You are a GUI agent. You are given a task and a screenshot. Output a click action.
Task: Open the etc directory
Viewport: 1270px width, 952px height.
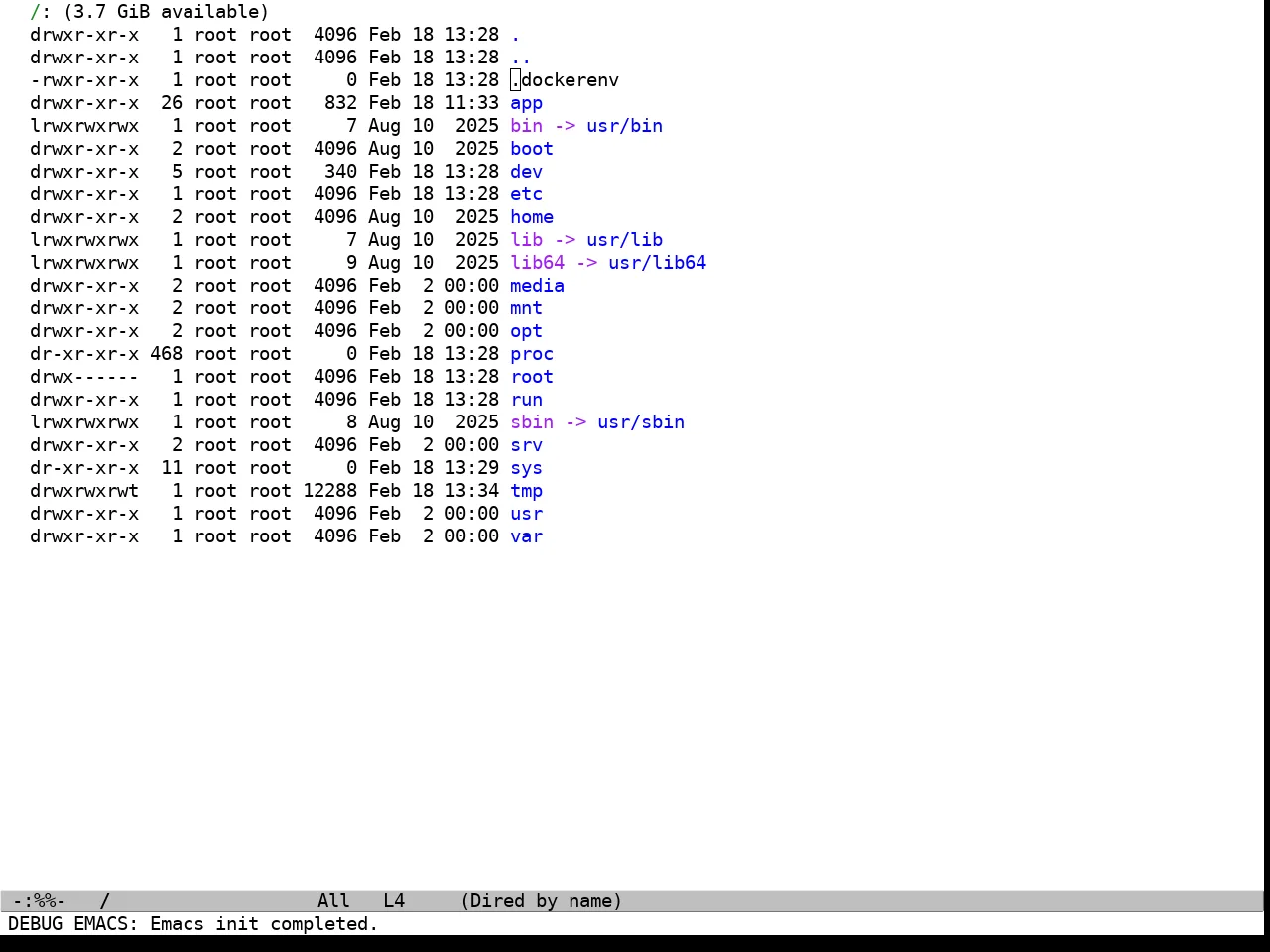coord(526,194)
